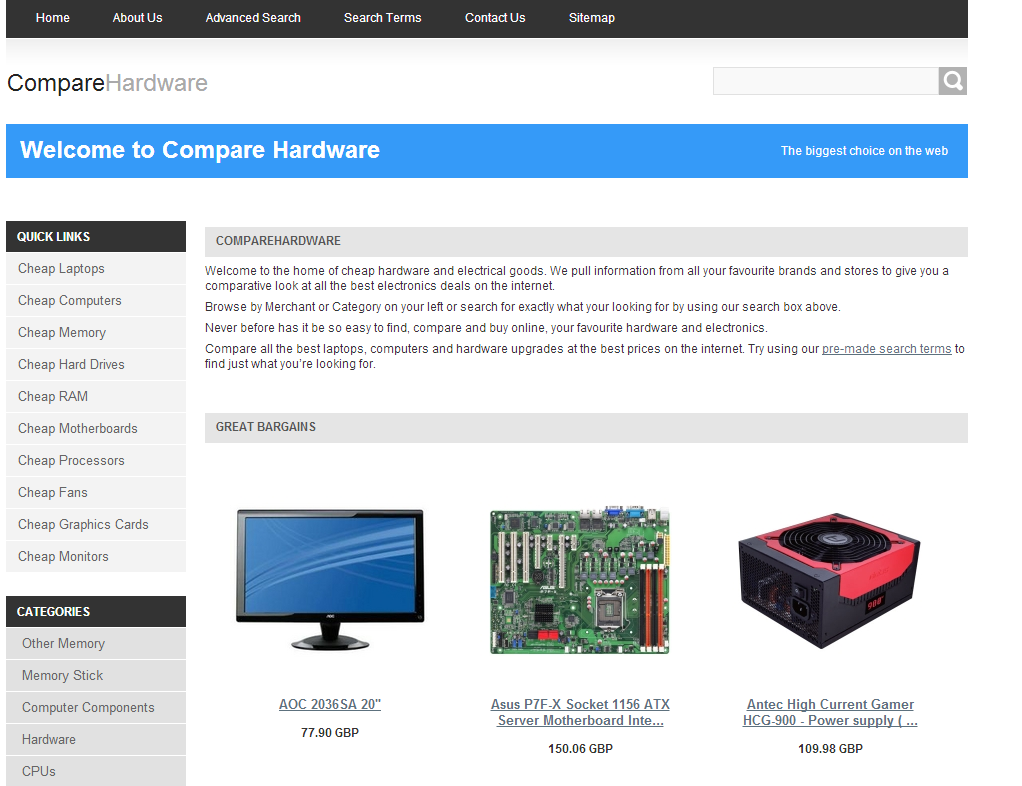
Task: Open Cheap Monitors quick link
Action: [96, 556]
